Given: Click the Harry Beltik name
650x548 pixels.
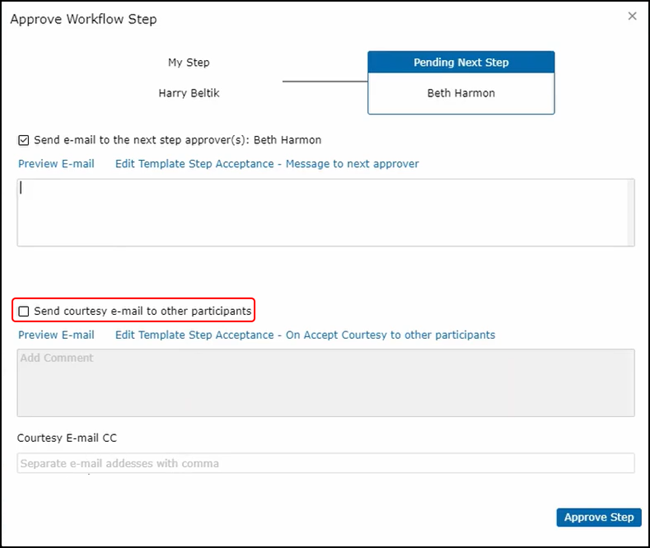Looking at the screenshot, I should coord(188,94).
